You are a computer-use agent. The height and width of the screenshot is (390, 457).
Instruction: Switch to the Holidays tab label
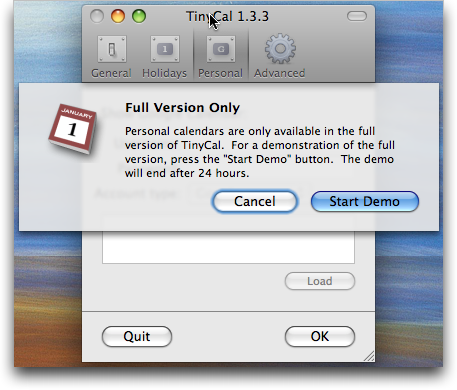164,73
